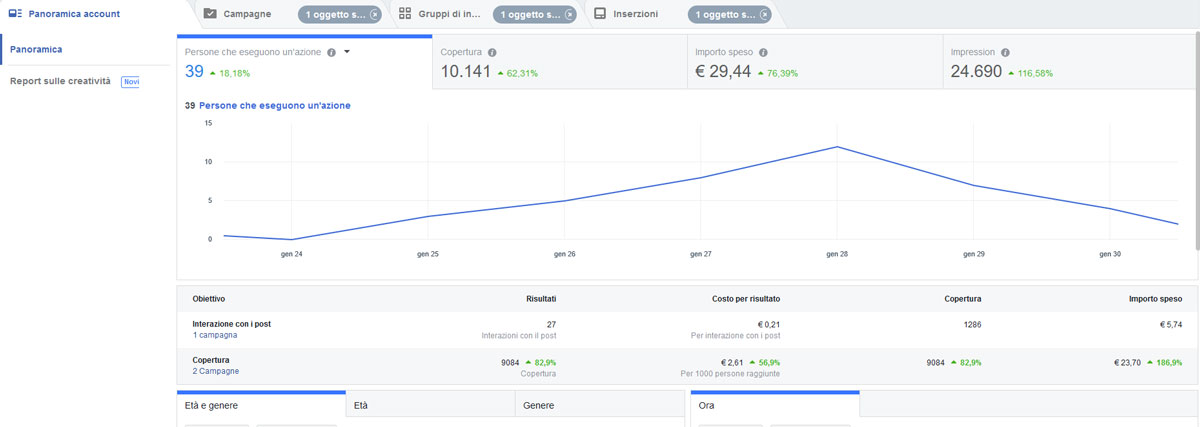The height and width of the screenshot is (427, 1200).
Task: Open the 2 Campagne link
Action: click(x=215, y=371)
